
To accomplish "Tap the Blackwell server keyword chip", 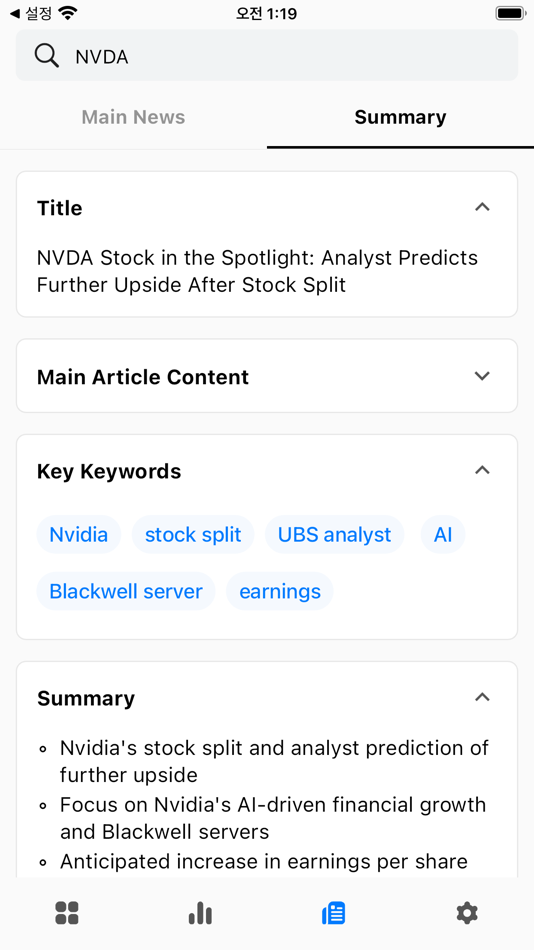I will 125,591.
